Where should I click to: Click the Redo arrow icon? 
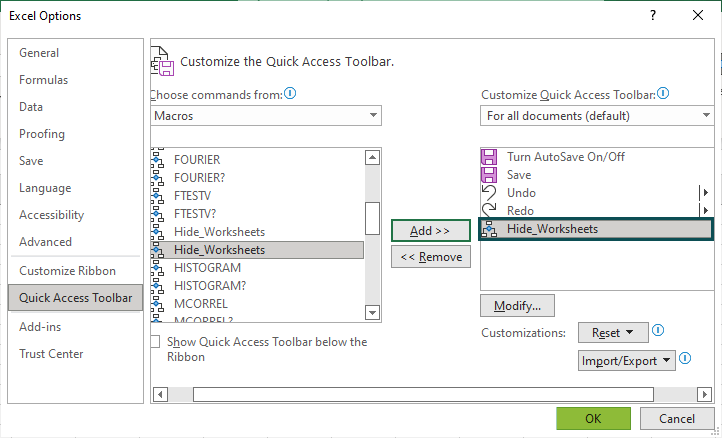[489, 210]
